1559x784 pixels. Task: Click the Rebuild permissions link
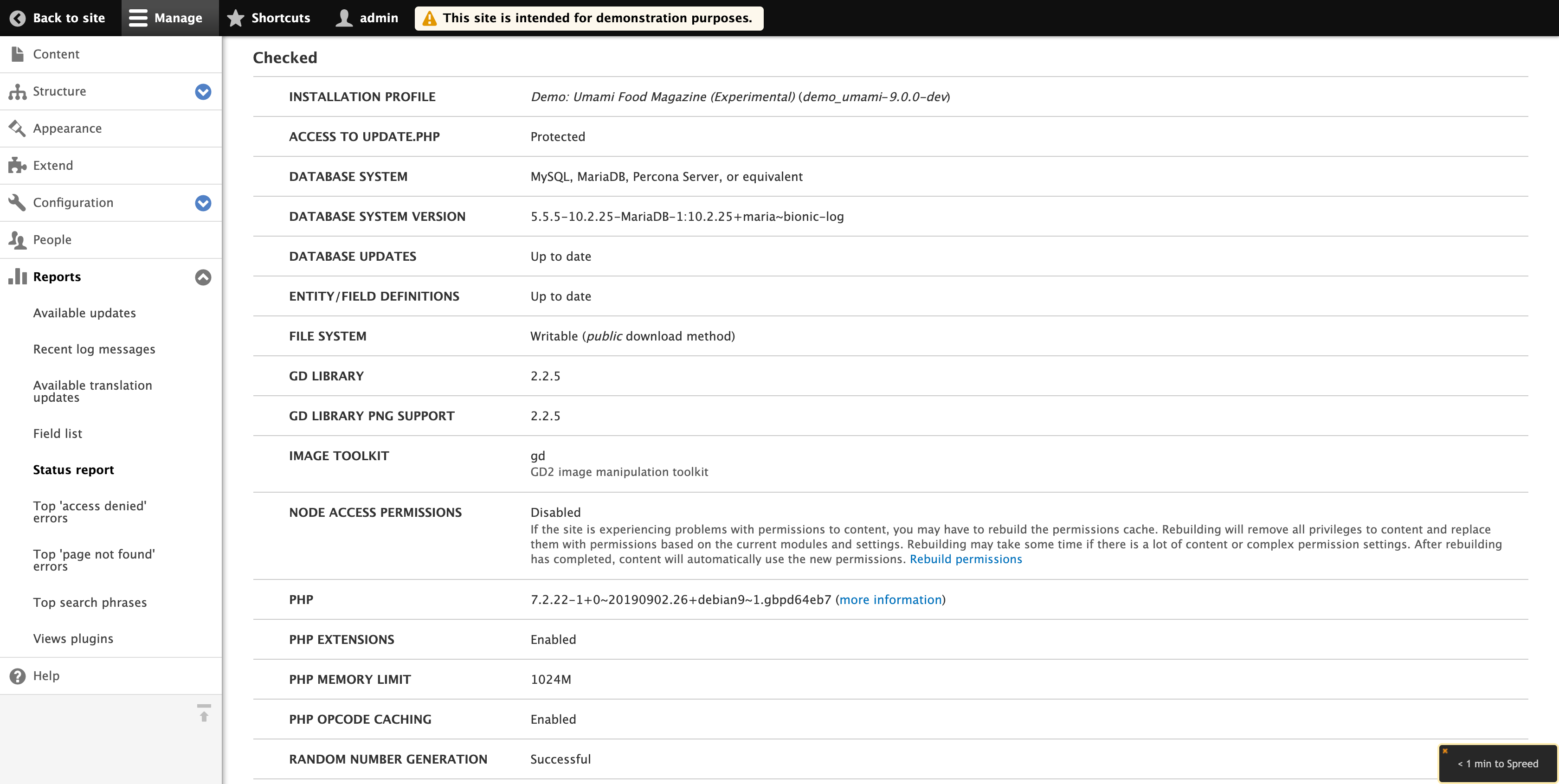pos(966,559)
